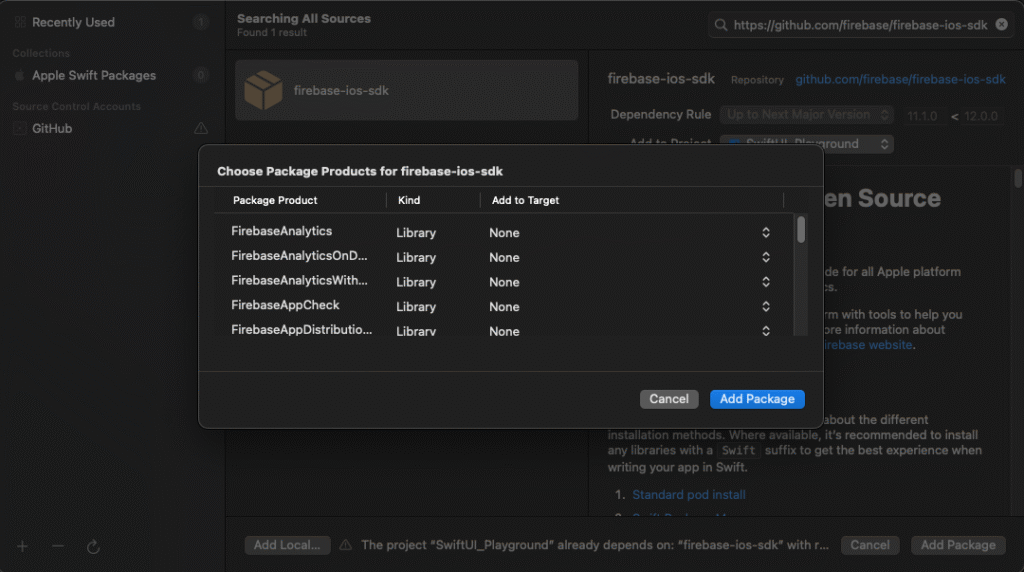The height and width of the screenshot is (572, 1024).
Task: Cancel the Choose Package Products dialog
Action: click(669, 399)
